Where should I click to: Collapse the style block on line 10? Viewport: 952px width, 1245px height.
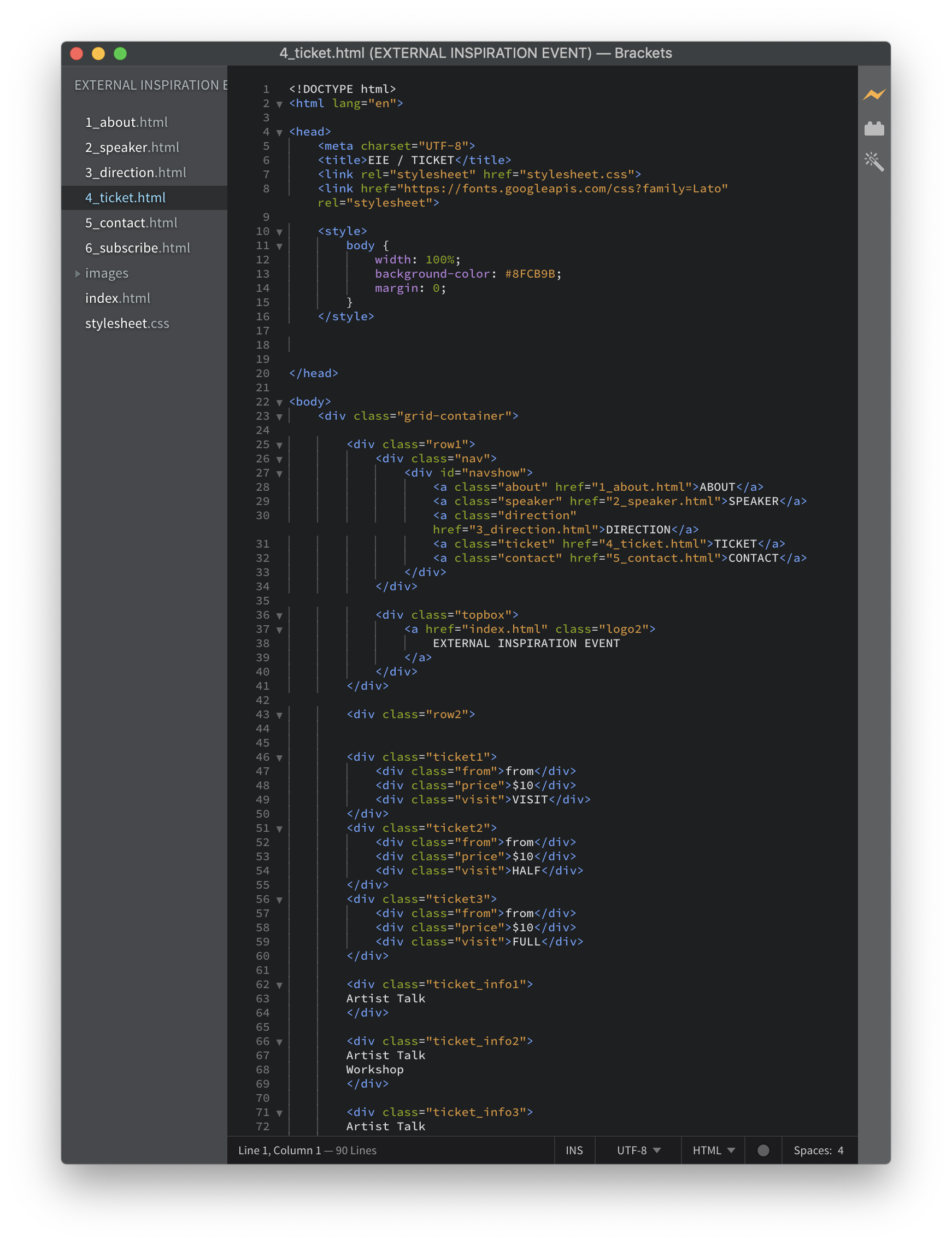pos(279,232)
